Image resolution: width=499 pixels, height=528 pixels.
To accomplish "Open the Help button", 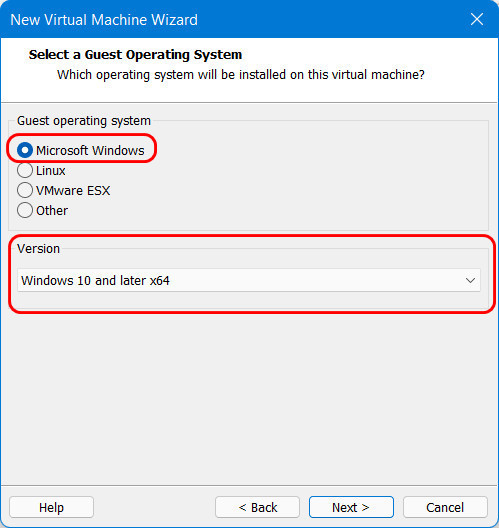I will pyautogui.click(x=51, y=507).
